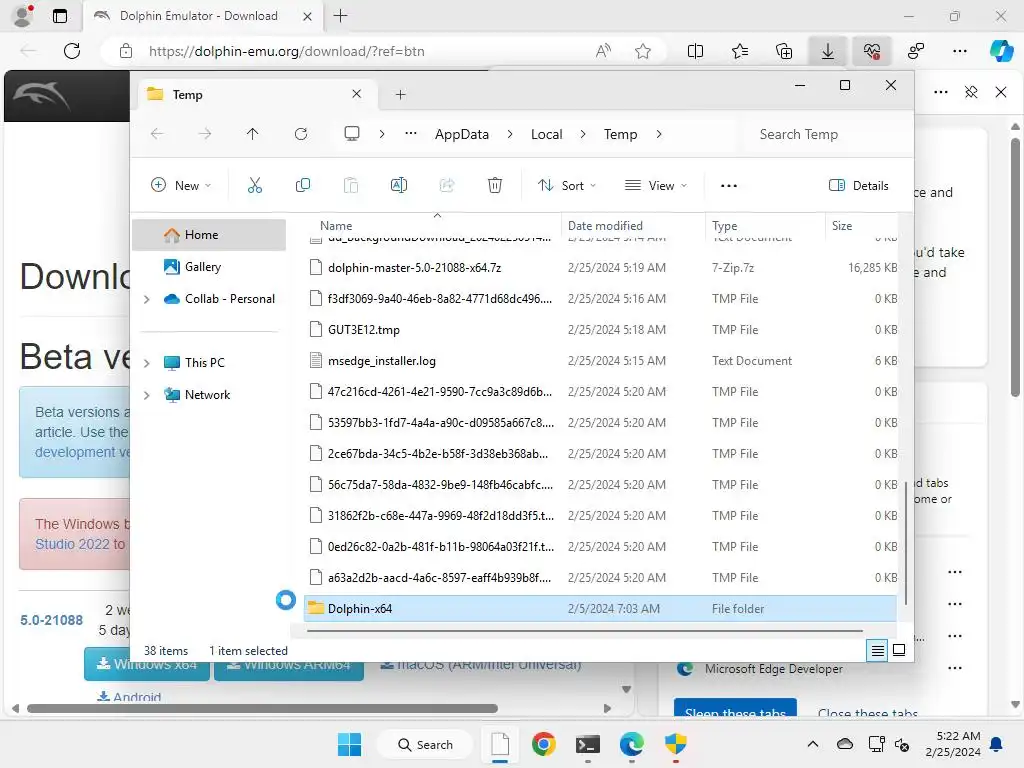Switch to large thumbnails view icon
Screen dimensions: 1024x768
click(x=899, y=650)
